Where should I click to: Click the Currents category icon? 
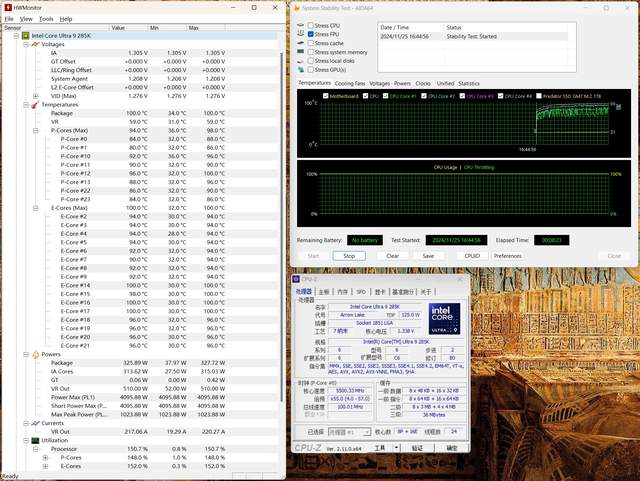(x=36, y=423)
